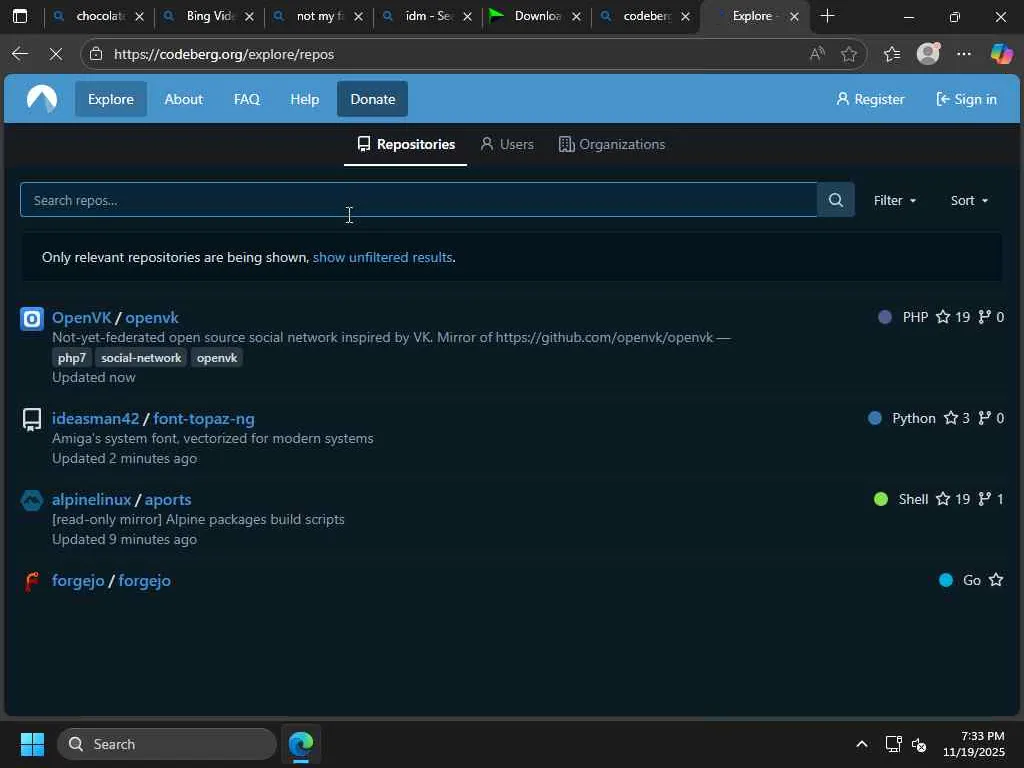
Task: Click the muted volume tray icon
Action: pyautogui.click(x=920, y=744)
